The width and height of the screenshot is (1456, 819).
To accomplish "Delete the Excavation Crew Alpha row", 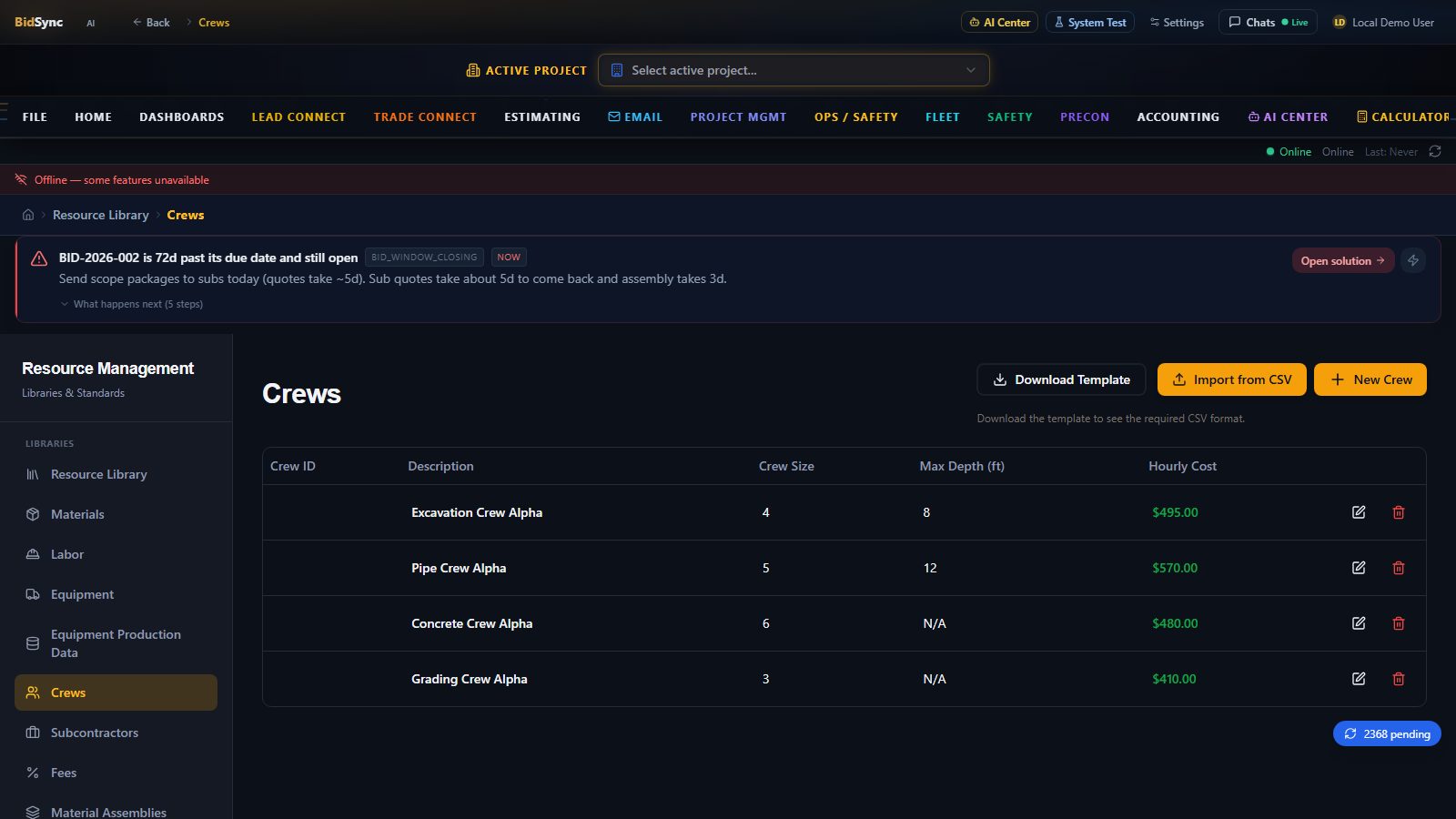I will click(x=1399, y=512).
